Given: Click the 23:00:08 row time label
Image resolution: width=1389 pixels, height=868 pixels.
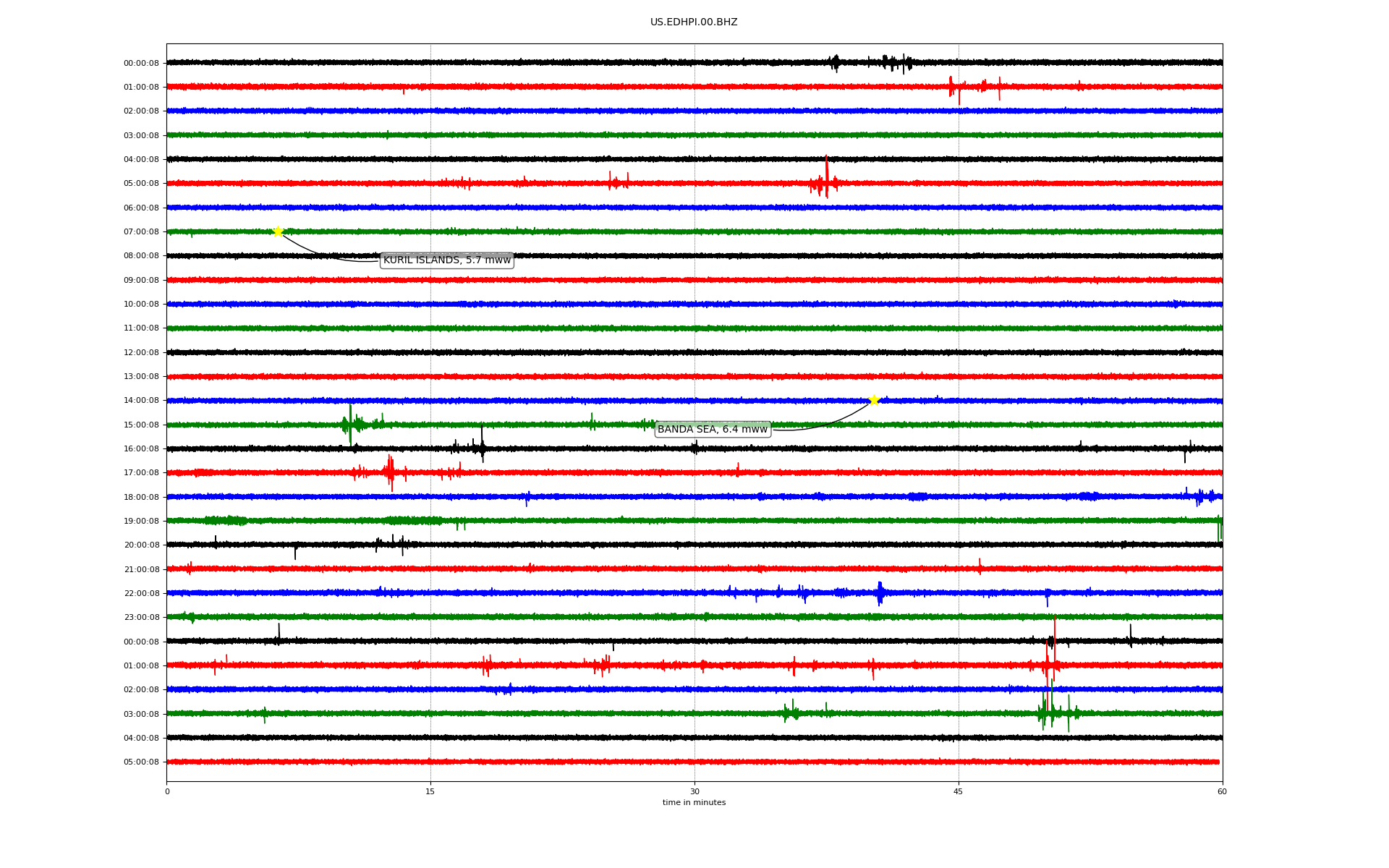Looking at the screenshot, I should [x=141, y=618].
